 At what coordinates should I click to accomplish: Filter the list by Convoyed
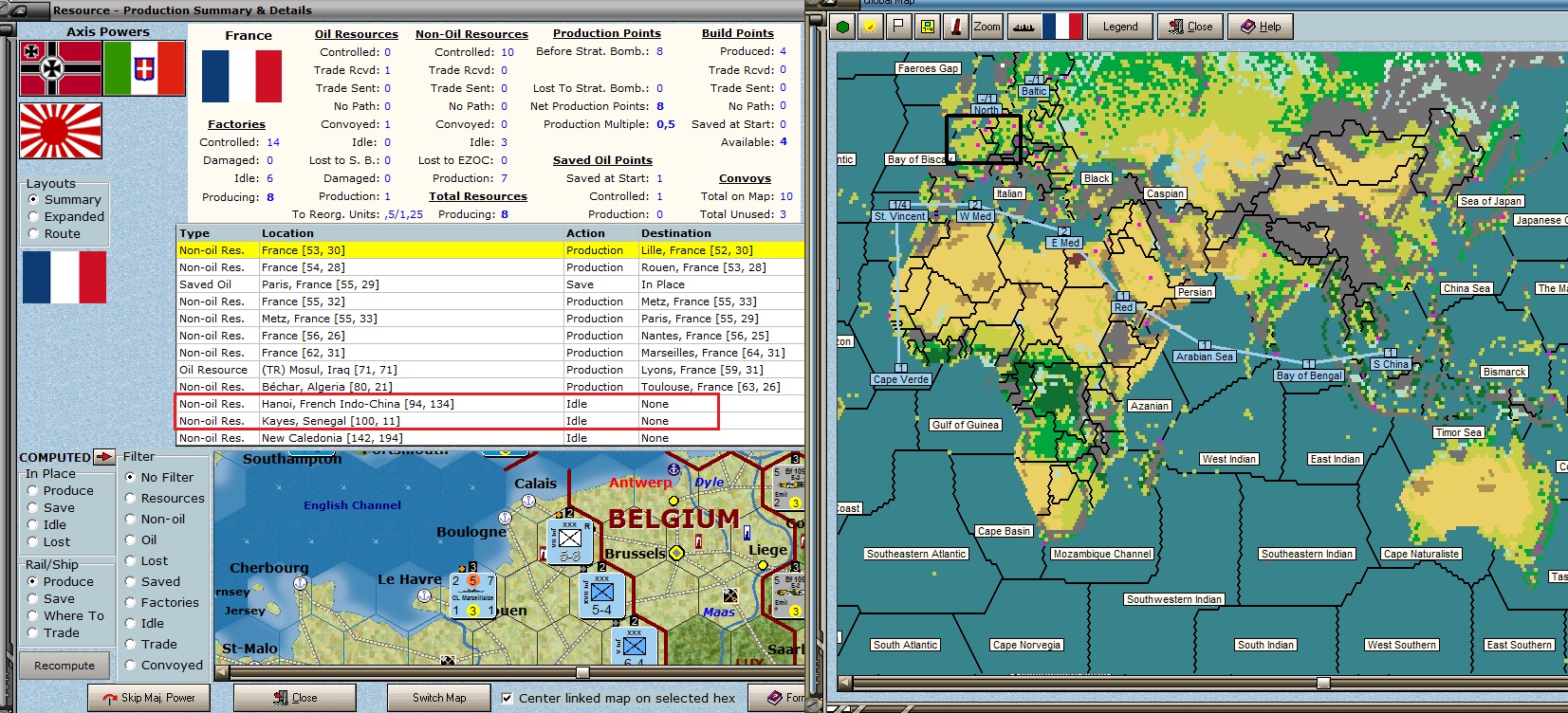(x=131, y=666)
